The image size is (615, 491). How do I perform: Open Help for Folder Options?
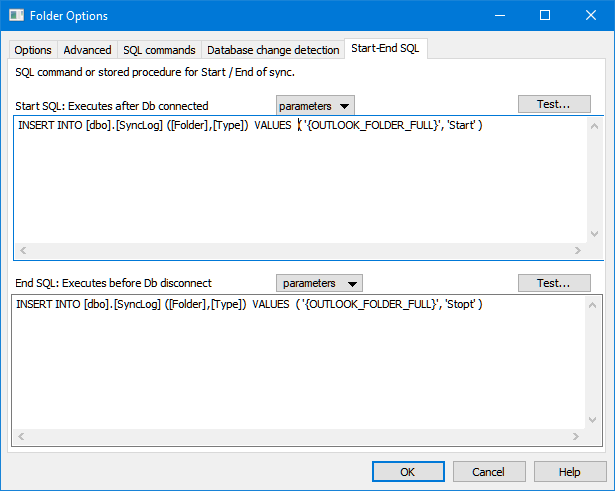coord(570,471)
